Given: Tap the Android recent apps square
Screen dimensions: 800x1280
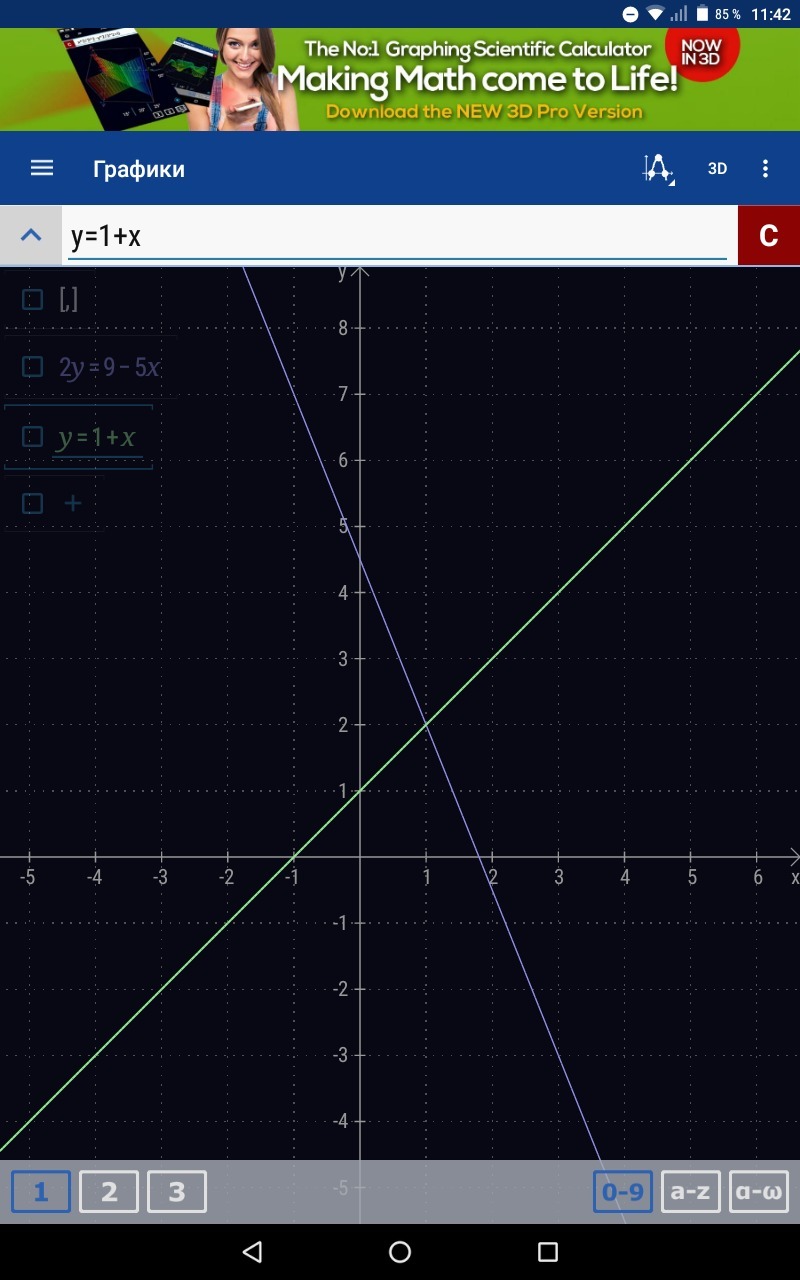Looking at the screenshot, I should pyautogui.click(x=547, y=1251).
